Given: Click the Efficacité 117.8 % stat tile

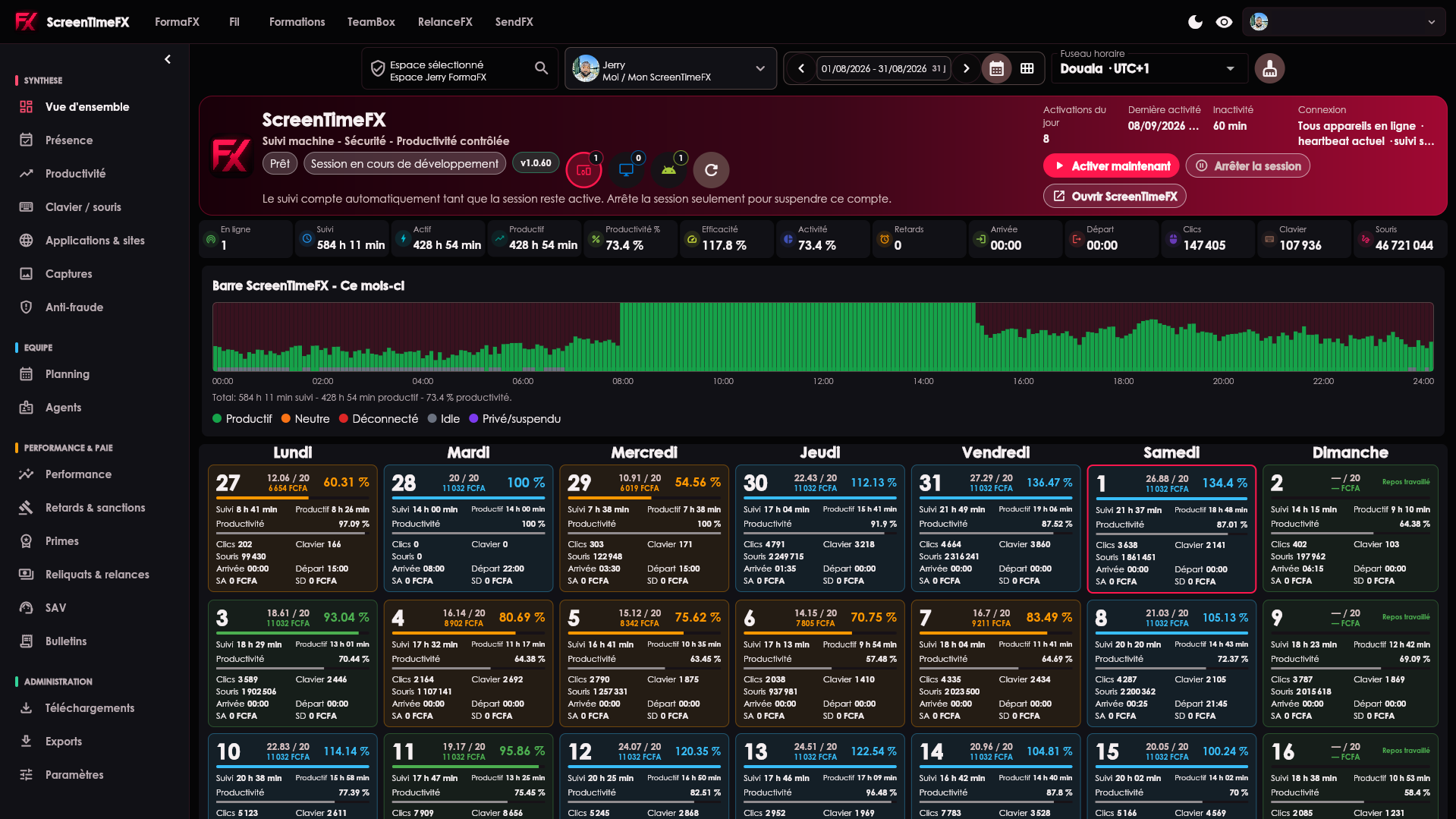Looking at the screenshot, I should (x=727, y=239).
